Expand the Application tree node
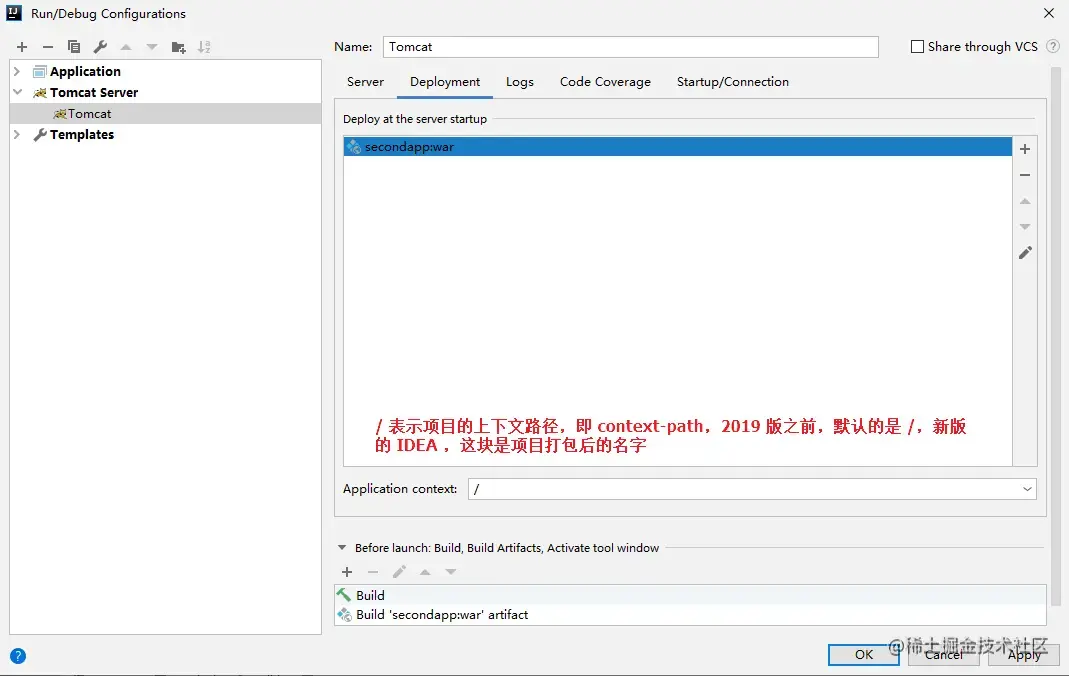Screen dimensions: 1069x676 [18, 72]
